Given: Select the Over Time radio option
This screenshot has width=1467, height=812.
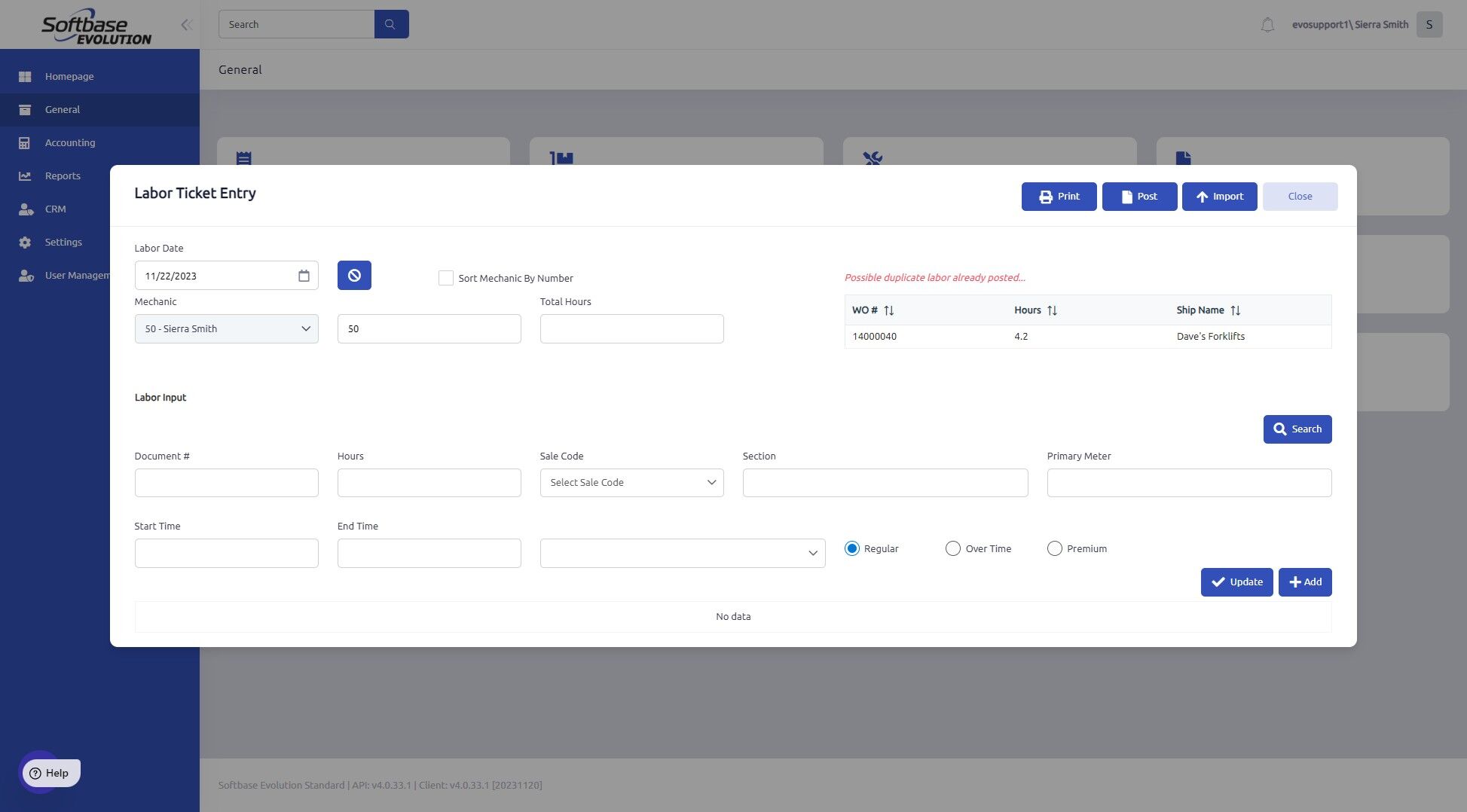Looking at the screenshot, I should coord(953,548).
